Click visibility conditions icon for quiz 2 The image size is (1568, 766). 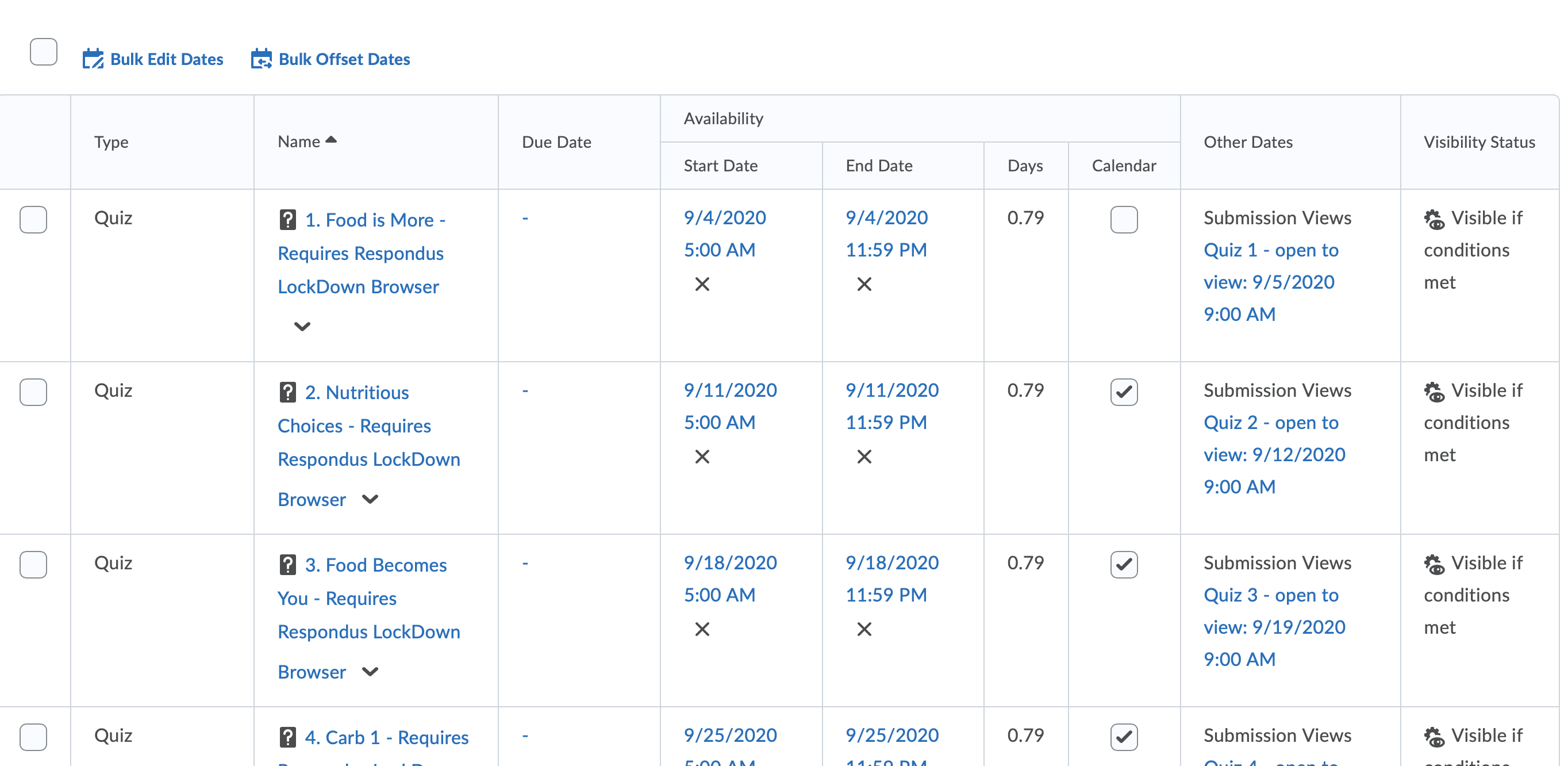(1434, 392)
